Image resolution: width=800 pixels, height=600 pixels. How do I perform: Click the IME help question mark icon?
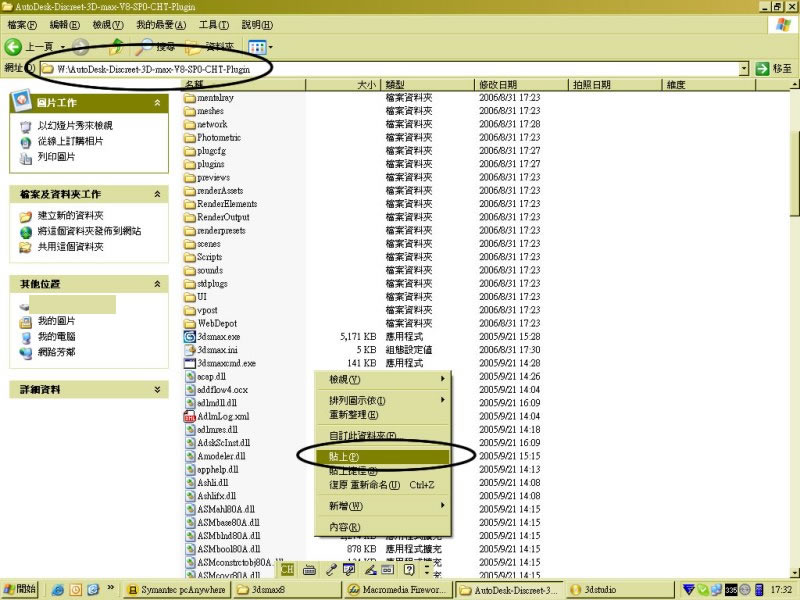[409, 569]
